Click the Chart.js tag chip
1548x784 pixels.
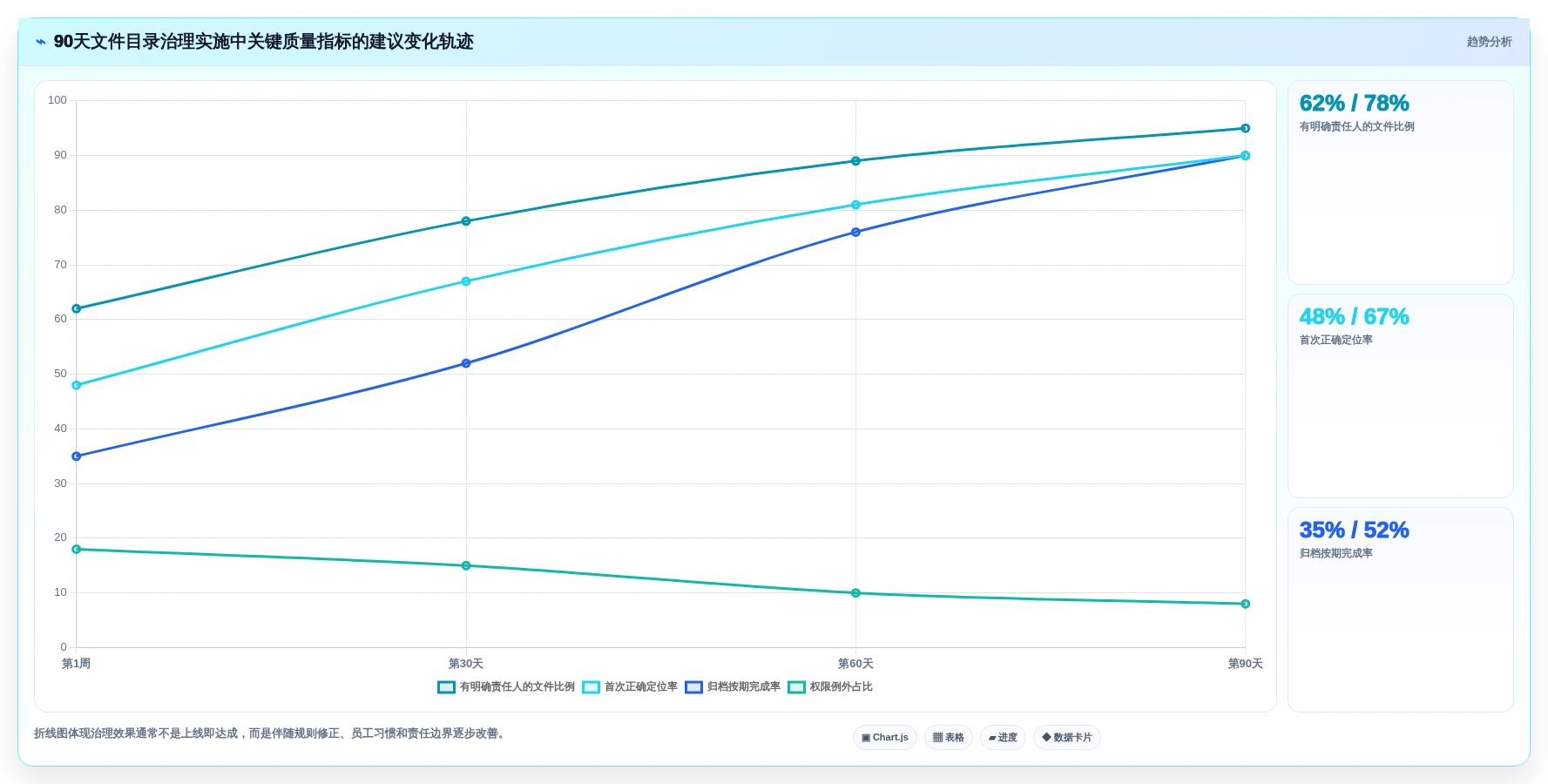pos(885,738)
